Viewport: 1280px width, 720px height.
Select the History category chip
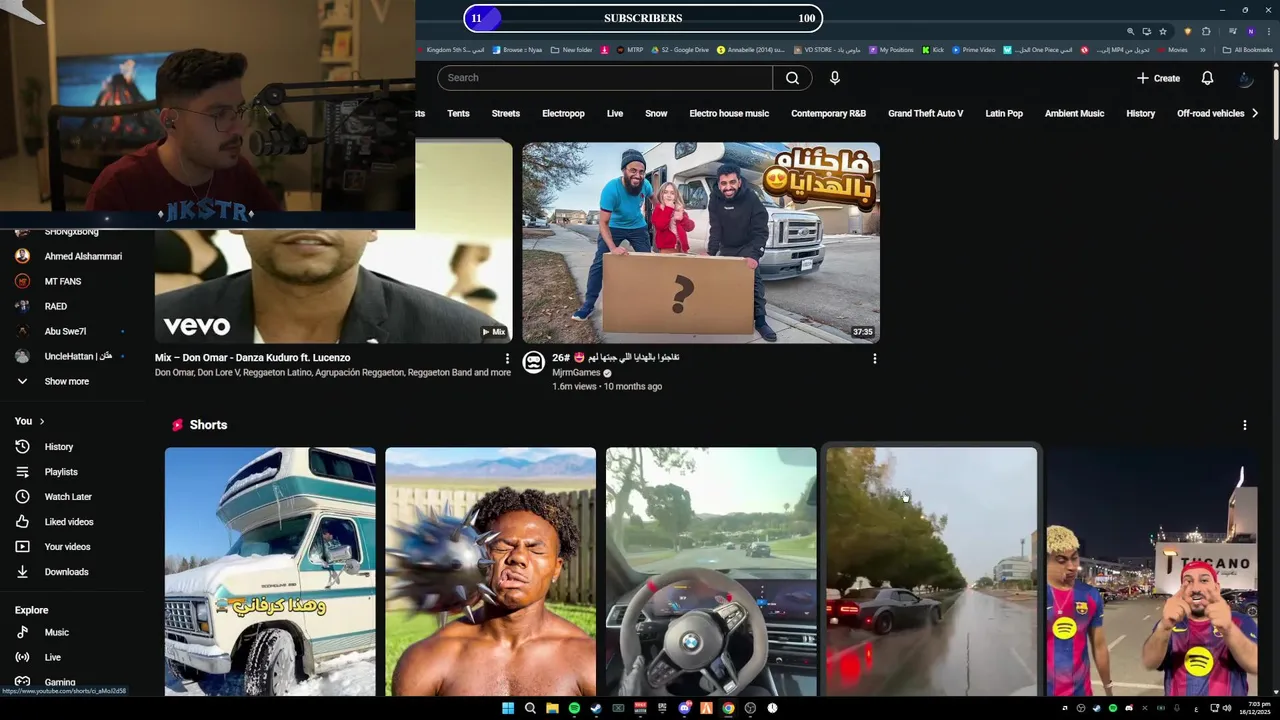pyautogui.click(x=1141, y=114)
